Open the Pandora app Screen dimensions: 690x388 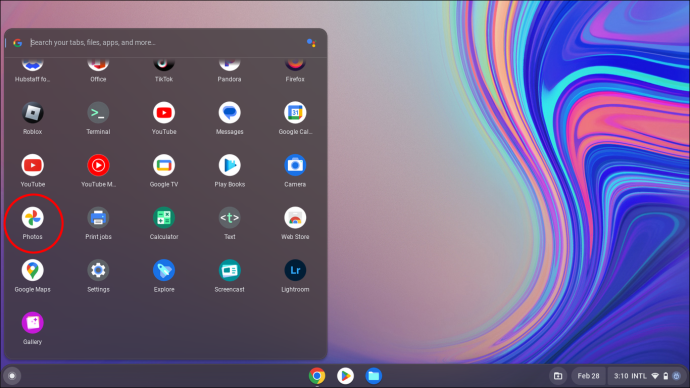click(229, 64)
